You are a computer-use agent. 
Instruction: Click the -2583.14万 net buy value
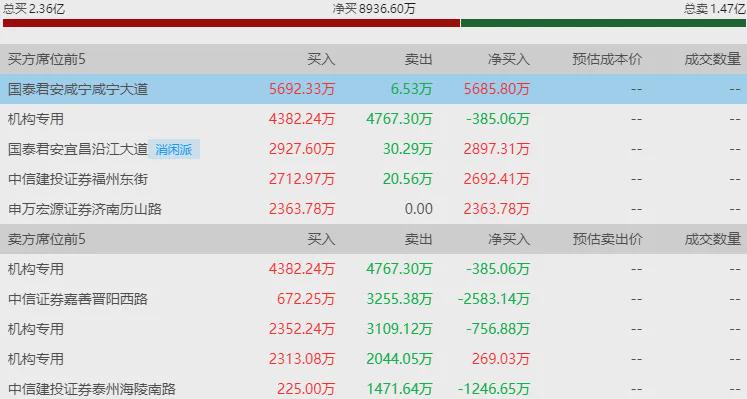point(494,299)
